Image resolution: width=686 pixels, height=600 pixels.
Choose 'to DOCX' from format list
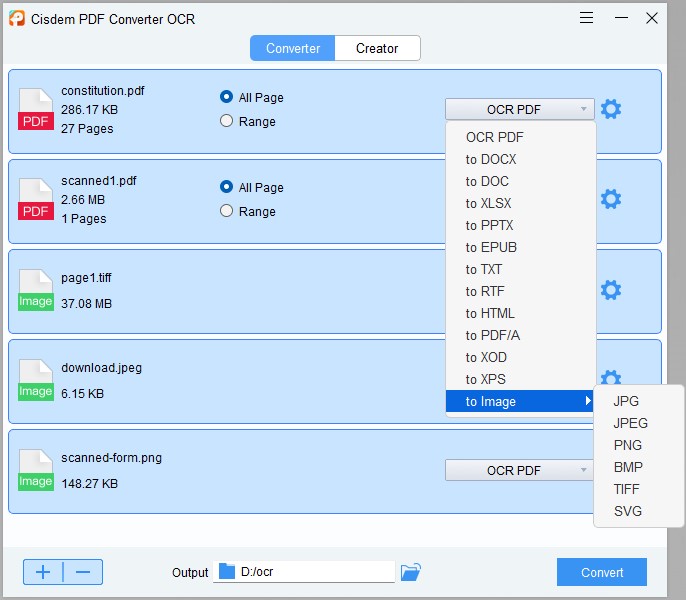[x=491, y=159]
